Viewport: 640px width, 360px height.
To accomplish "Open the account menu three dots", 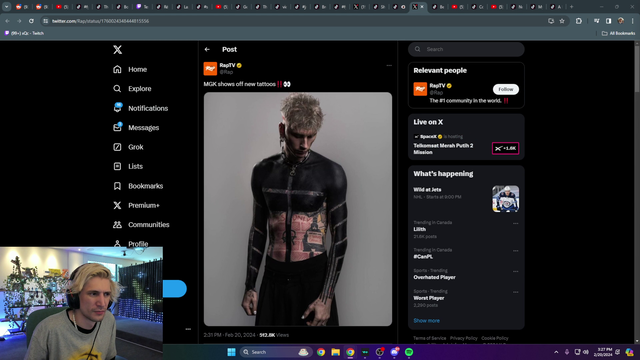I will pos(188,329).
